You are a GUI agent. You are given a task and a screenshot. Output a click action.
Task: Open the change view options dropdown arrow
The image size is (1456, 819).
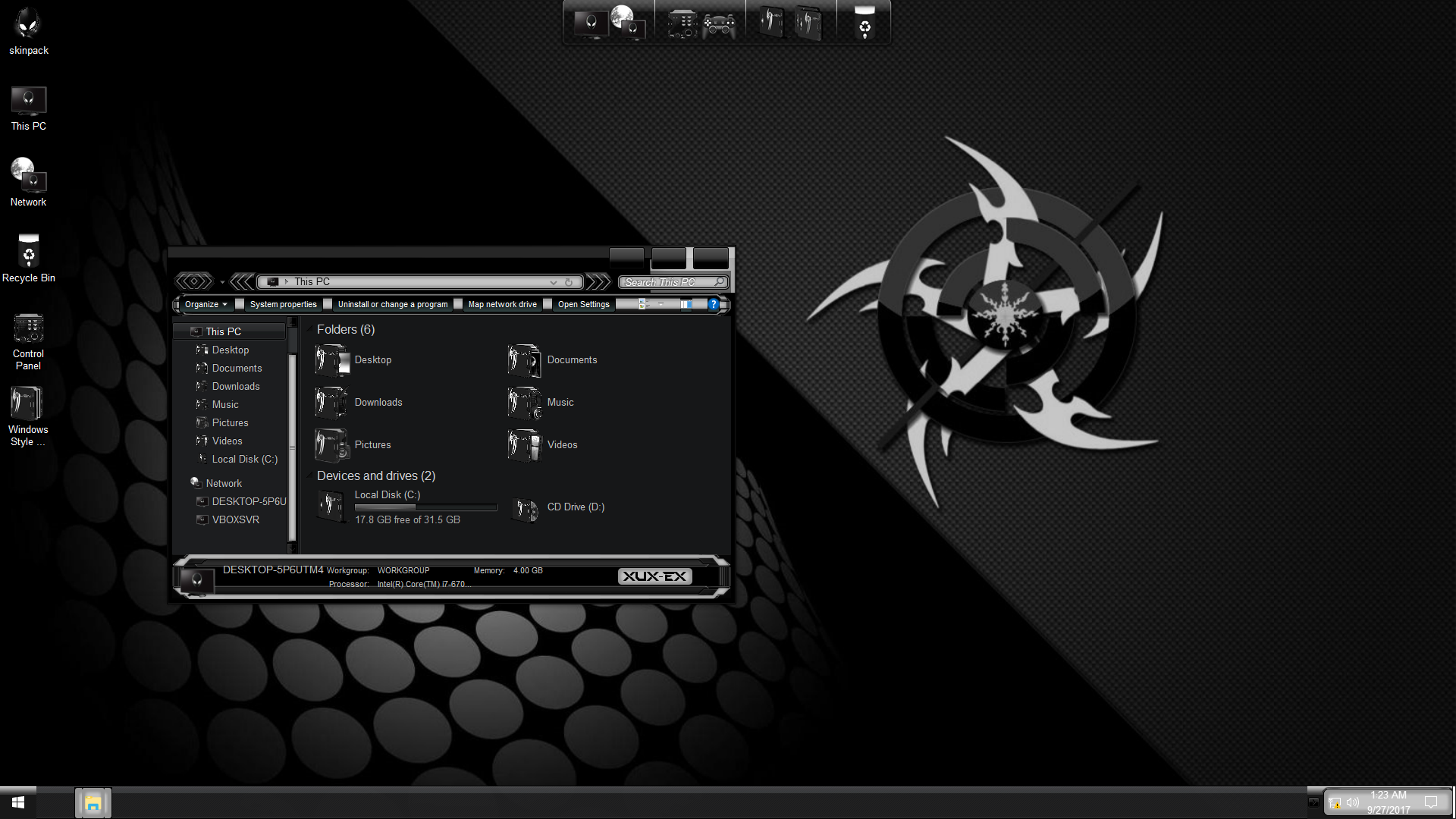[661, 304]
